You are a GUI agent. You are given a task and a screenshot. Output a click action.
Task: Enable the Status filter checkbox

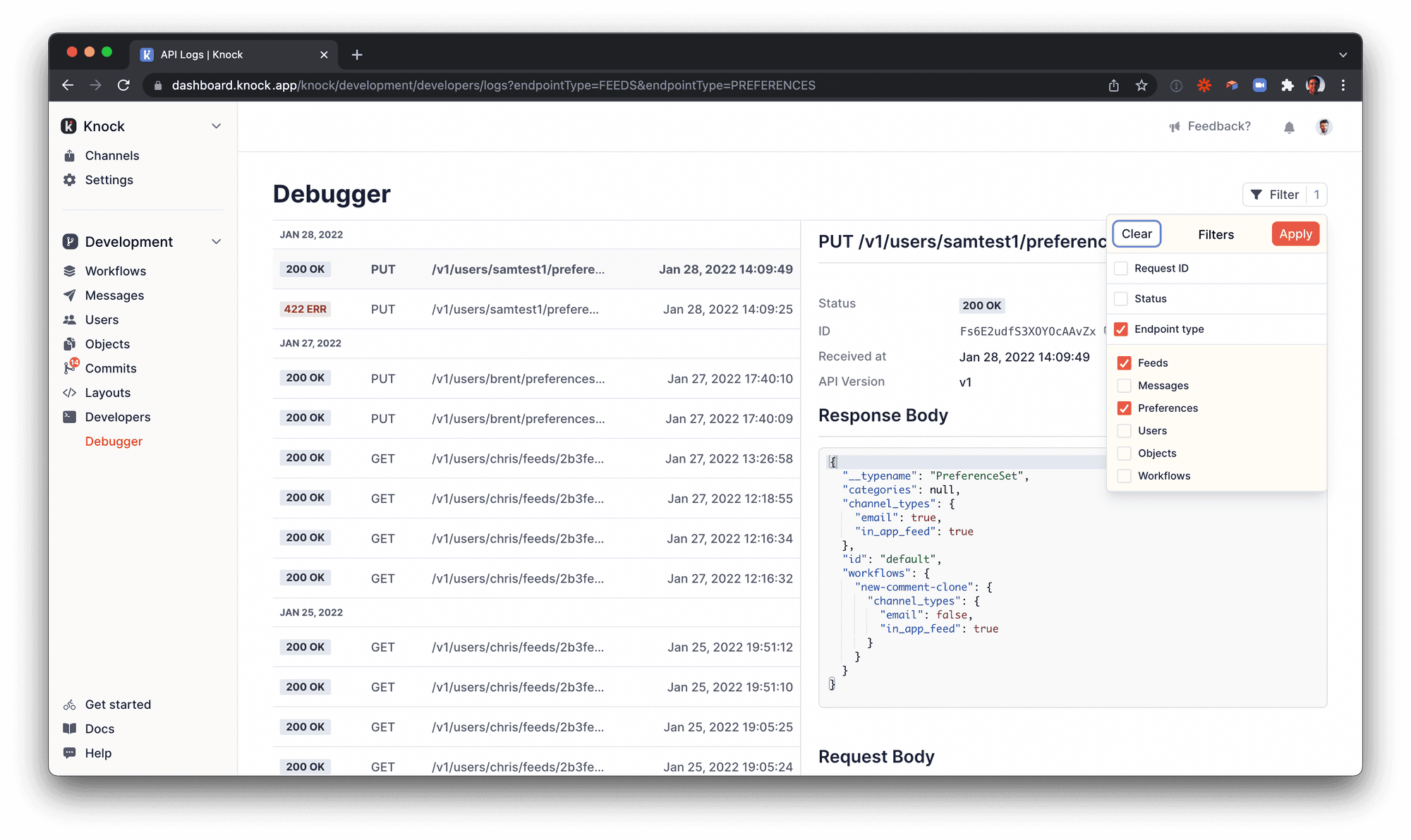[1120, 298]
